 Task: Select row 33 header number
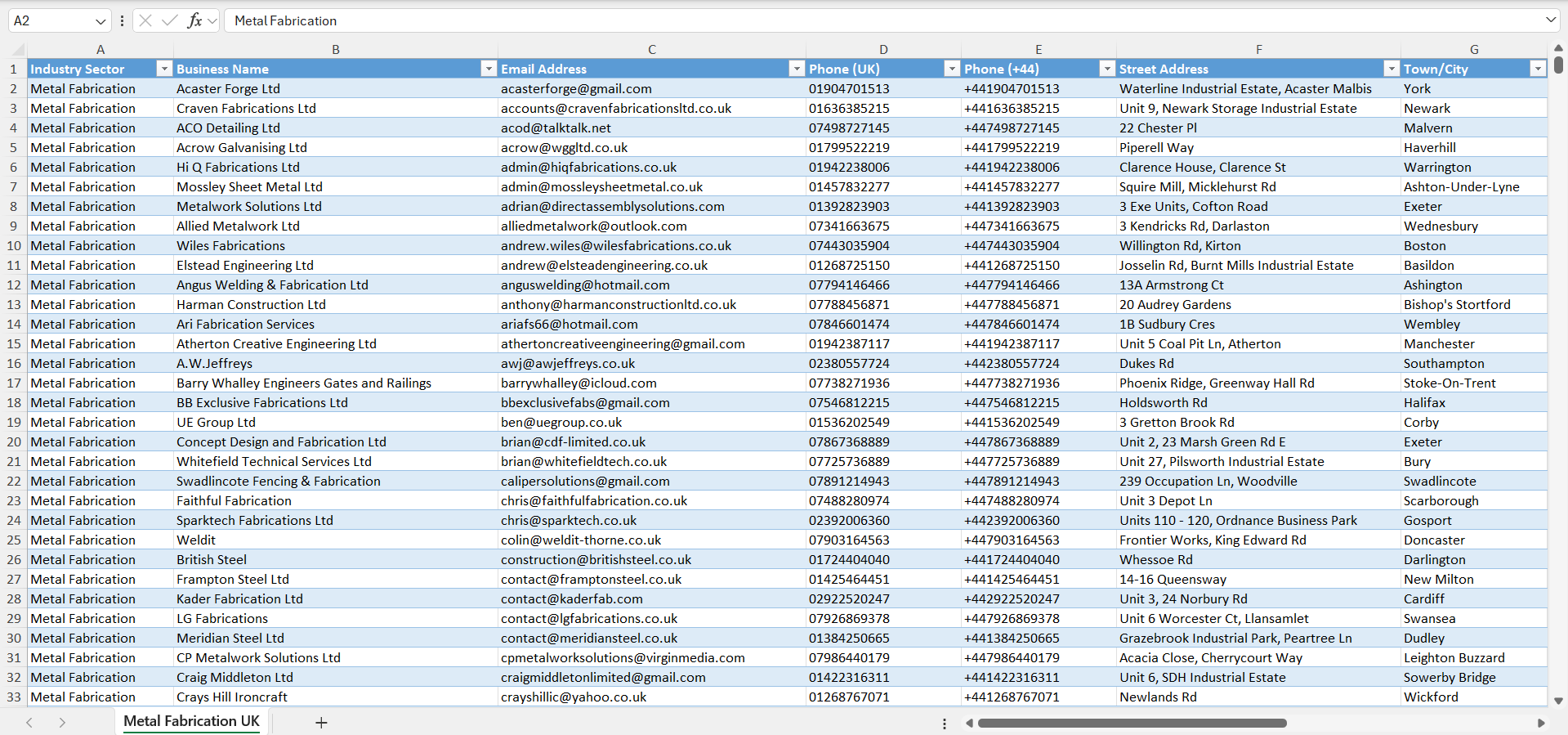[14, 697]
